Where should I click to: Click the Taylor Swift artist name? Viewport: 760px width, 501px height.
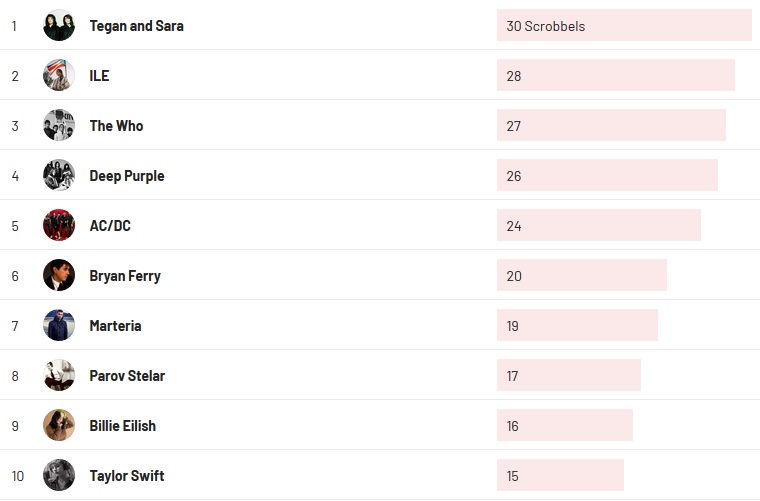(127, 476)
